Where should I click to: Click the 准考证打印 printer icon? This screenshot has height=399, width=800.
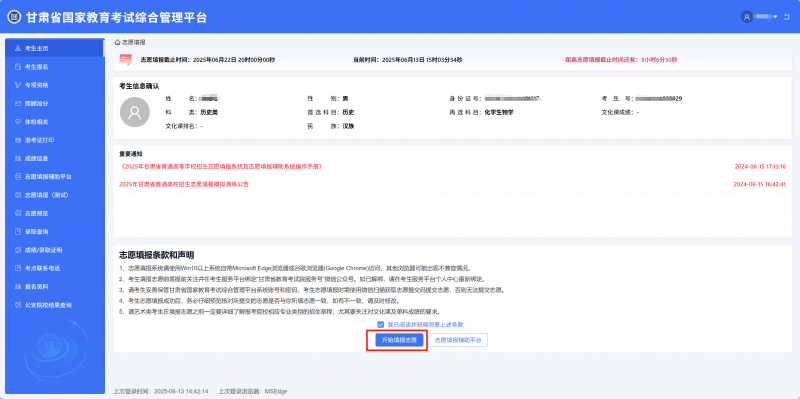point(18,140)
